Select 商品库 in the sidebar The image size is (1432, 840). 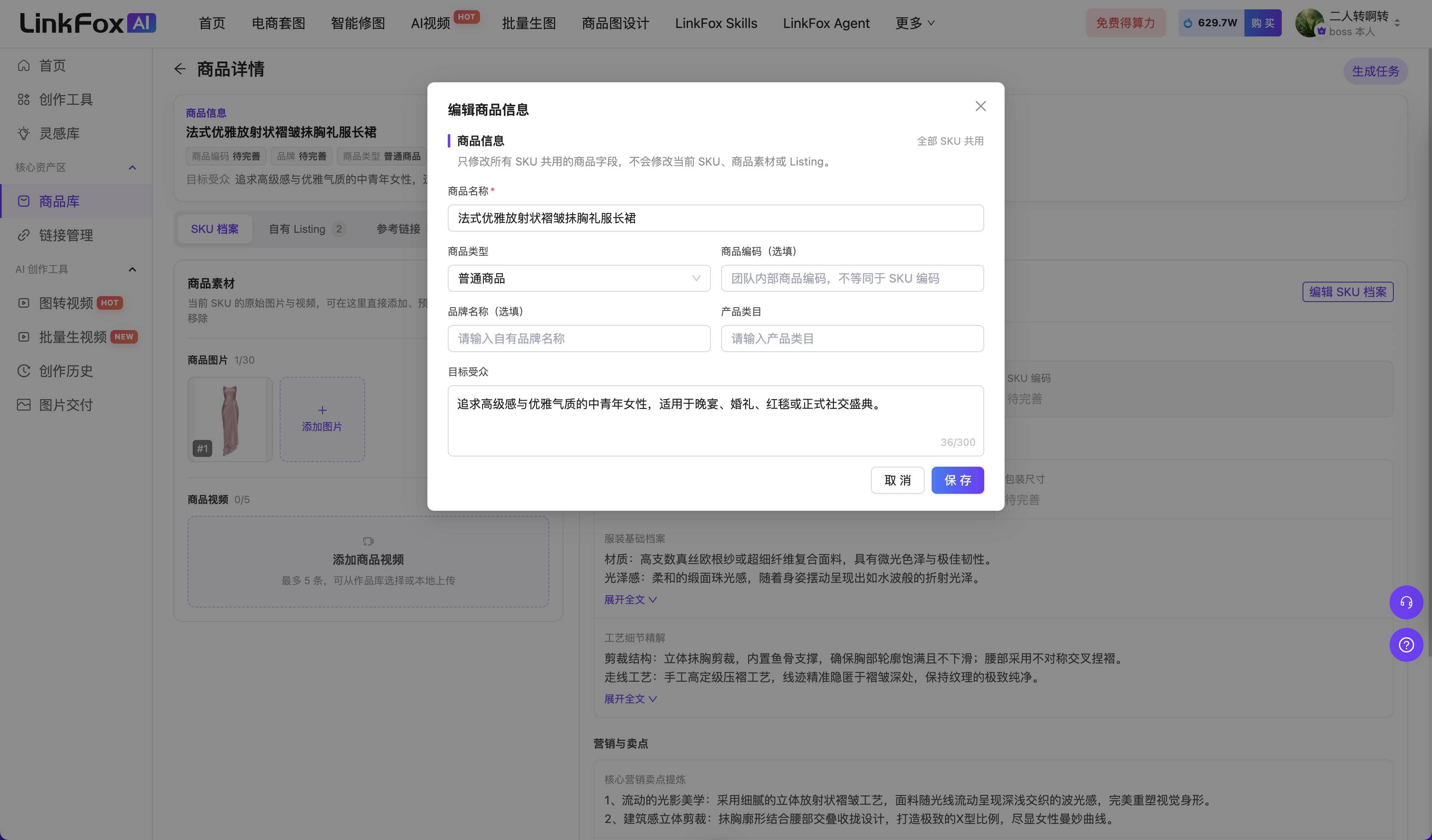click(76, 201)
